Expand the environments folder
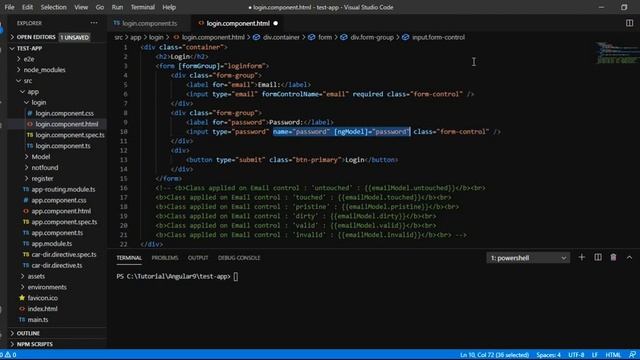This screenshot has height=360, width=640. click(47, 287)
